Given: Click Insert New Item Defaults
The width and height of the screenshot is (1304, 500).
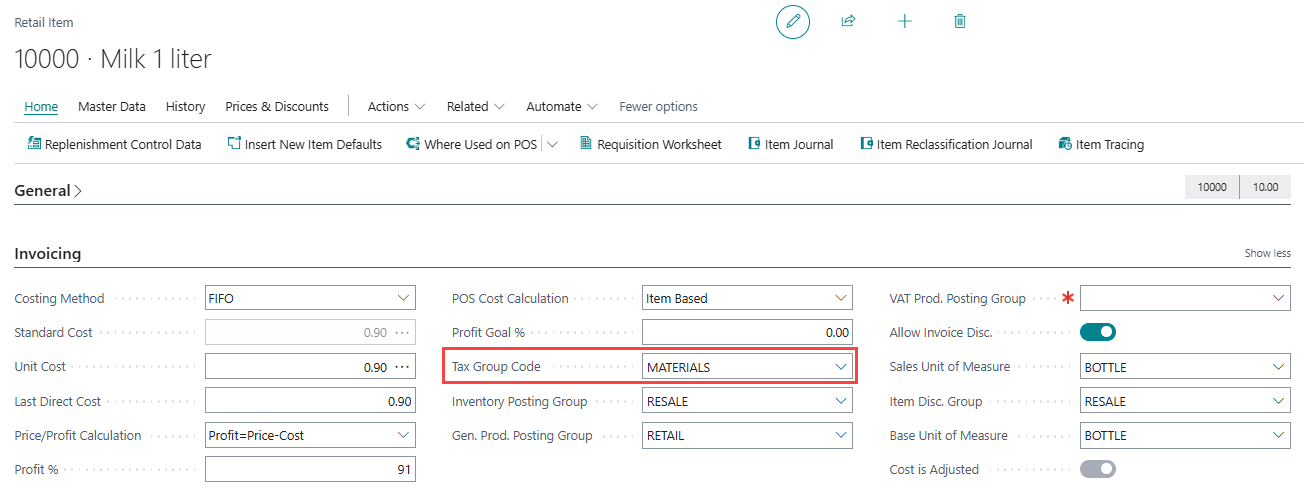Looking at the screenshot, I should 304,144.
